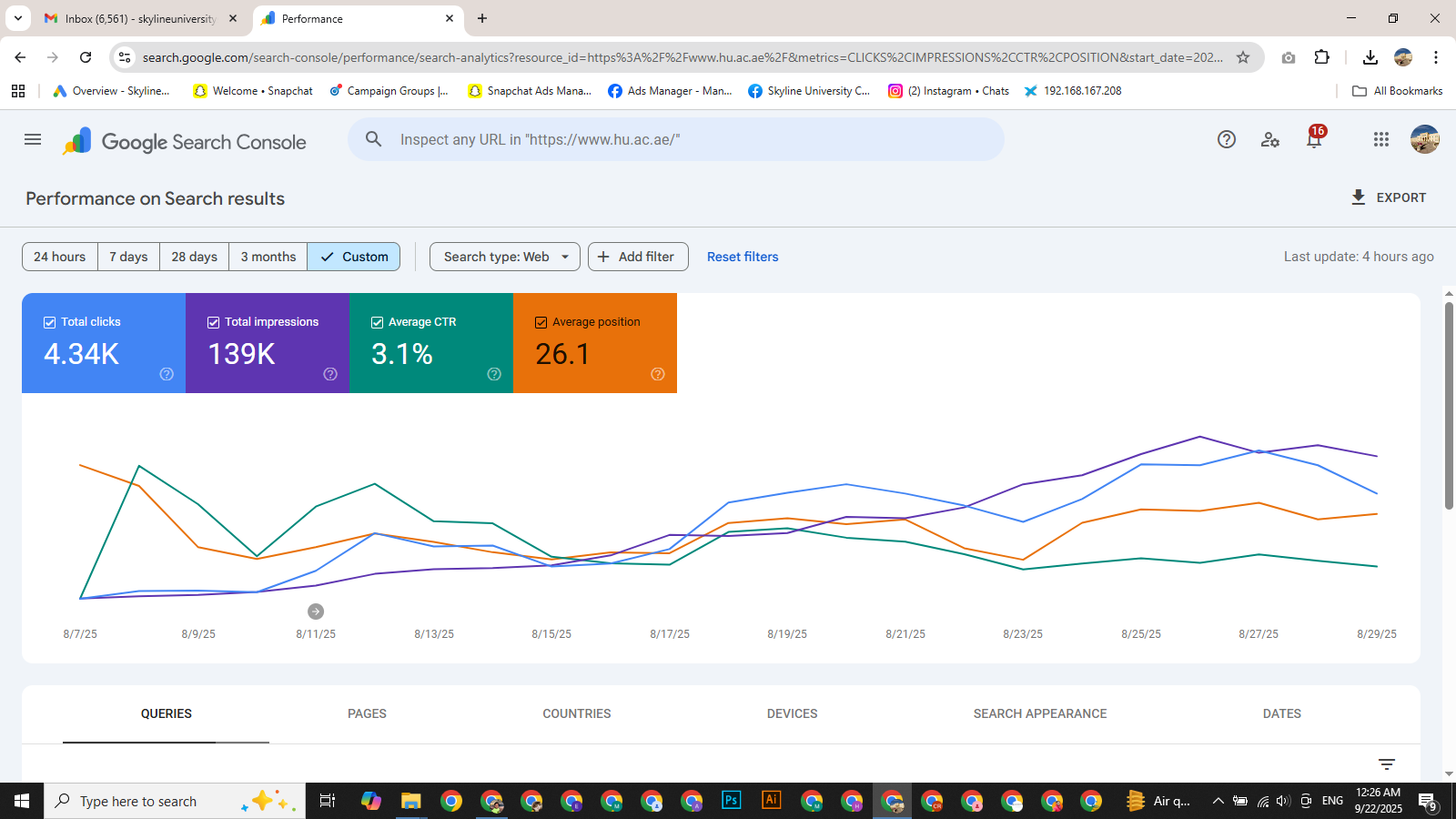Toggle the Total clicks checkbox
Image resolution: width=1456 pixels, height=819 pixels.
pos(50,322)
